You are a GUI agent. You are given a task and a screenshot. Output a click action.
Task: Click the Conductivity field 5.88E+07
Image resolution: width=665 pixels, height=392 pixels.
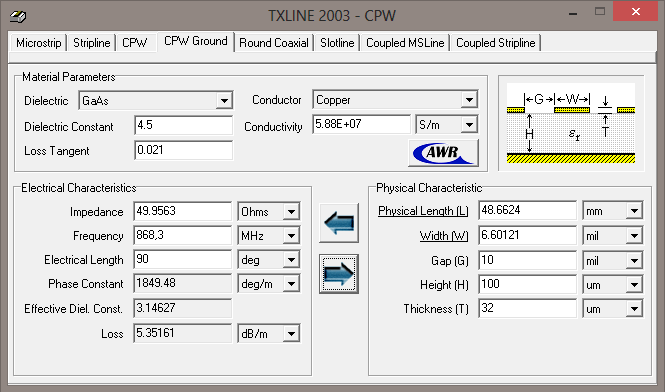[361, 124]
